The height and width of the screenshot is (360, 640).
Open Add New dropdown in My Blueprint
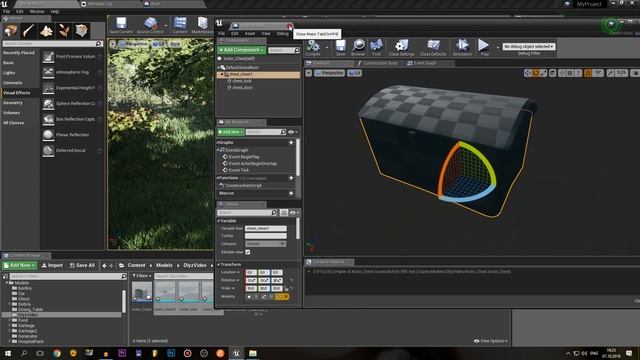coord(231,132)
